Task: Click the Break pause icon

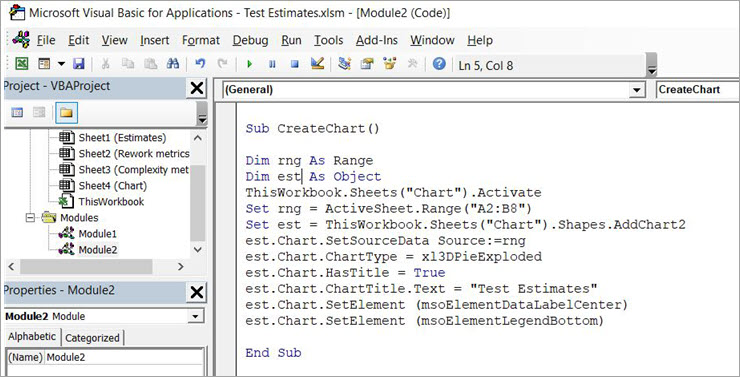Action: [x=272, y=64]
